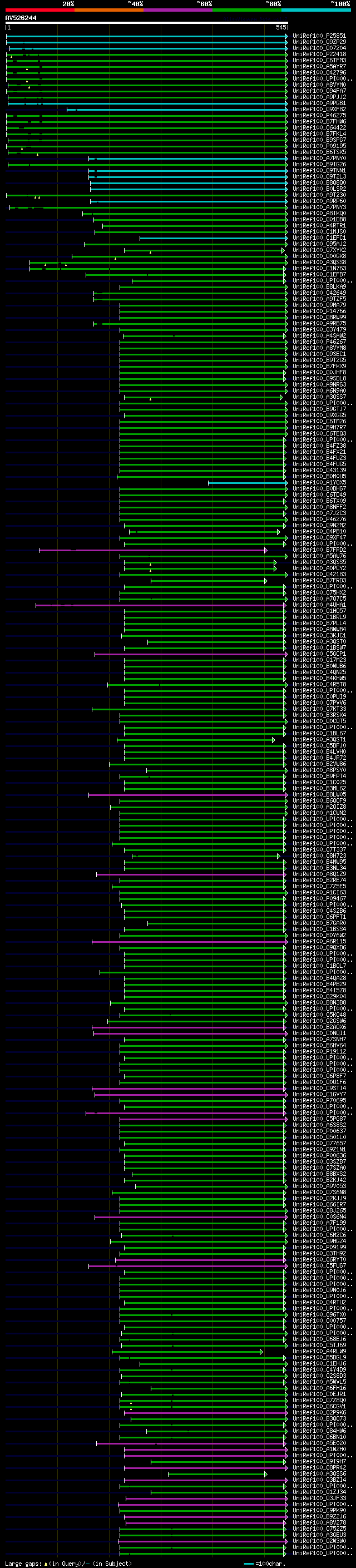View hit UniRef100_C3KJC1
The height and width of the screenshot is (1568, 356).
(x=319, y=635)
